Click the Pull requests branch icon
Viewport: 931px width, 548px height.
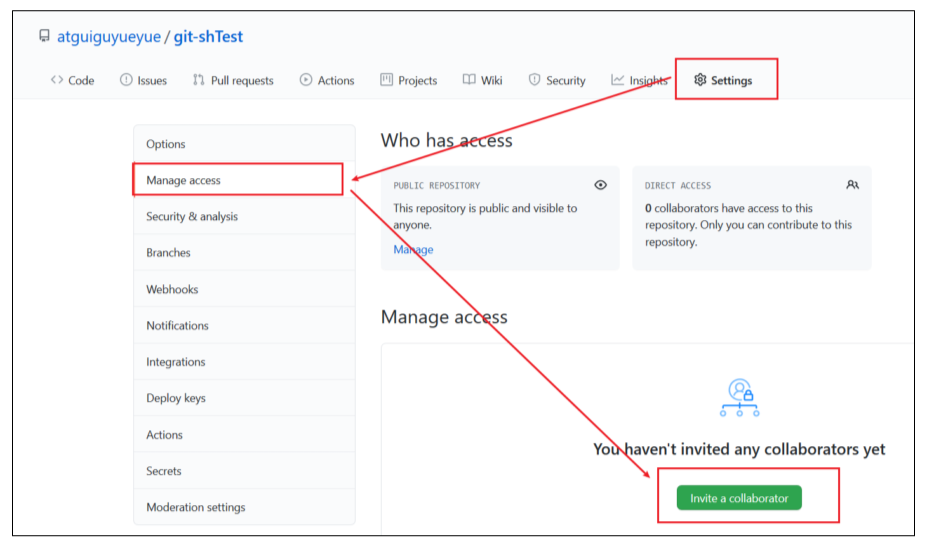click(198, 80)
